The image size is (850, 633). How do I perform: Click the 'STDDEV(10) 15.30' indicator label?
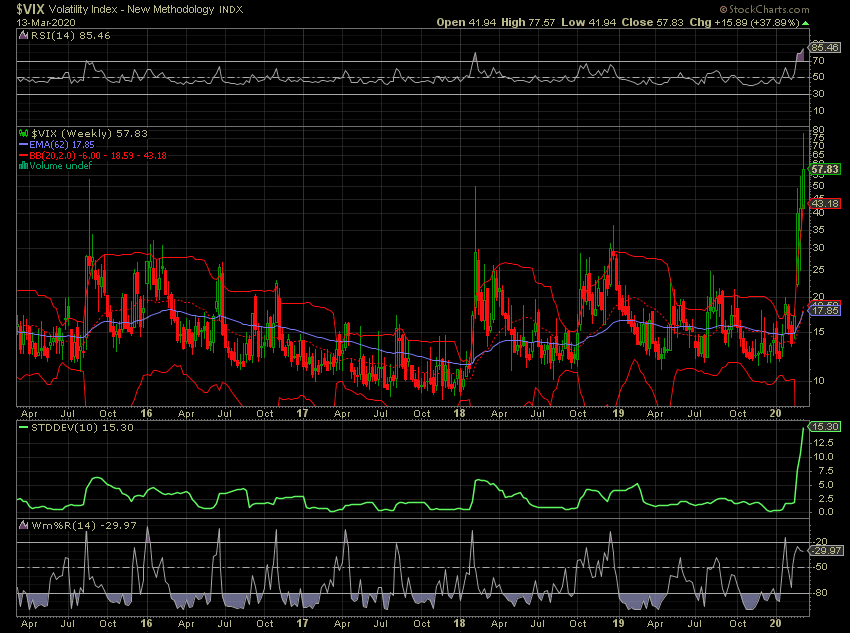coord(82,428)
